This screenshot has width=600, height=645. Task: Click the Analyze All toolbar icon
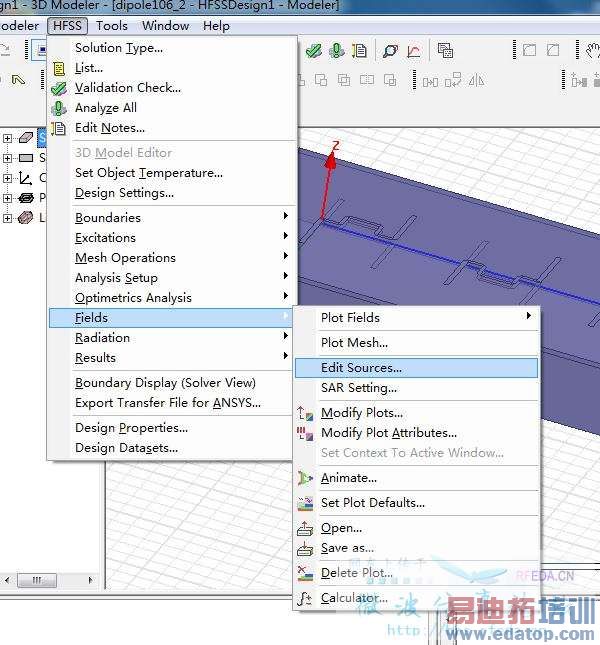337,51
